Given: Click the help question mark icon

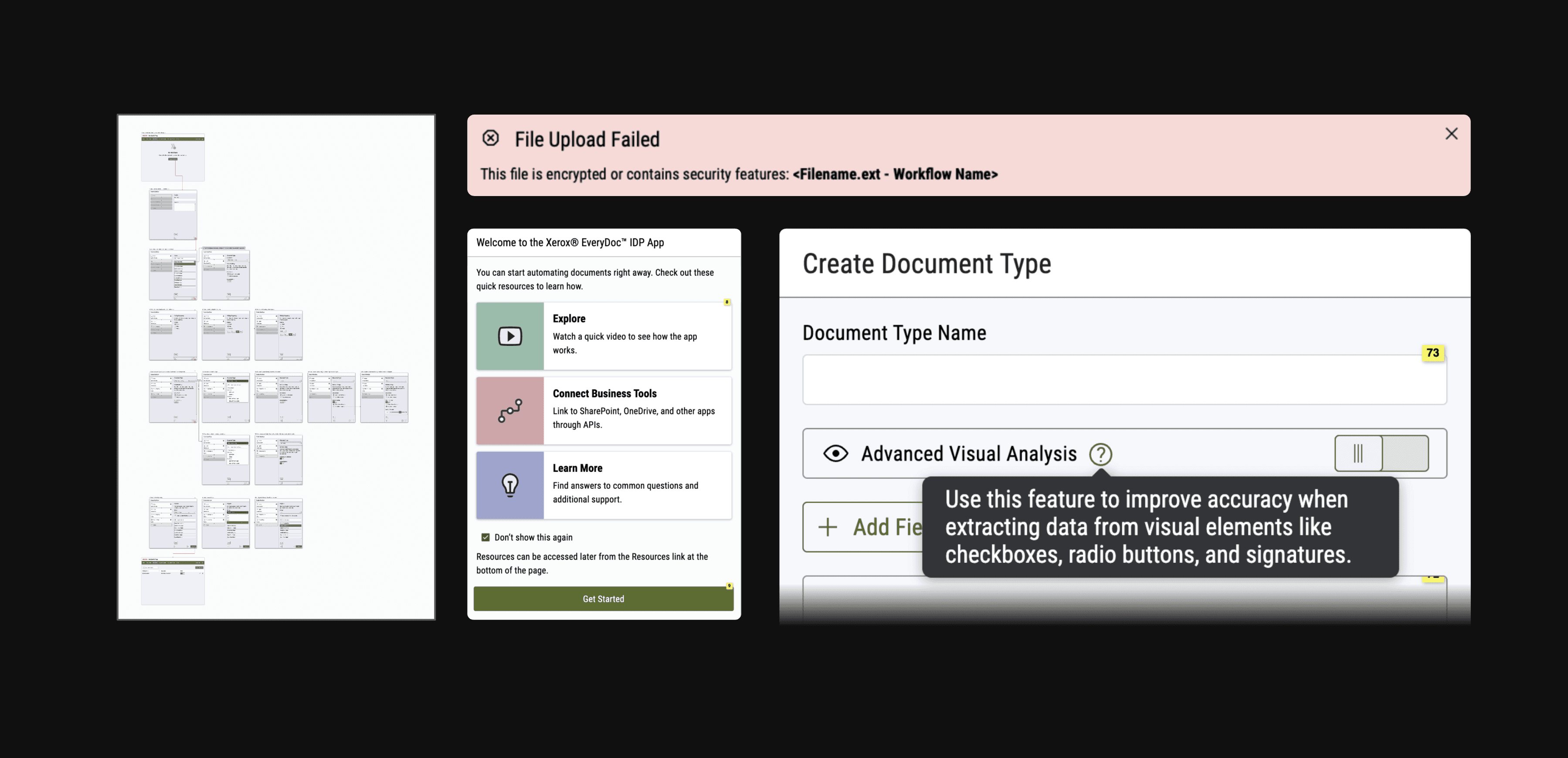Looking at the screenshot, I should [x=1100, y=454].
